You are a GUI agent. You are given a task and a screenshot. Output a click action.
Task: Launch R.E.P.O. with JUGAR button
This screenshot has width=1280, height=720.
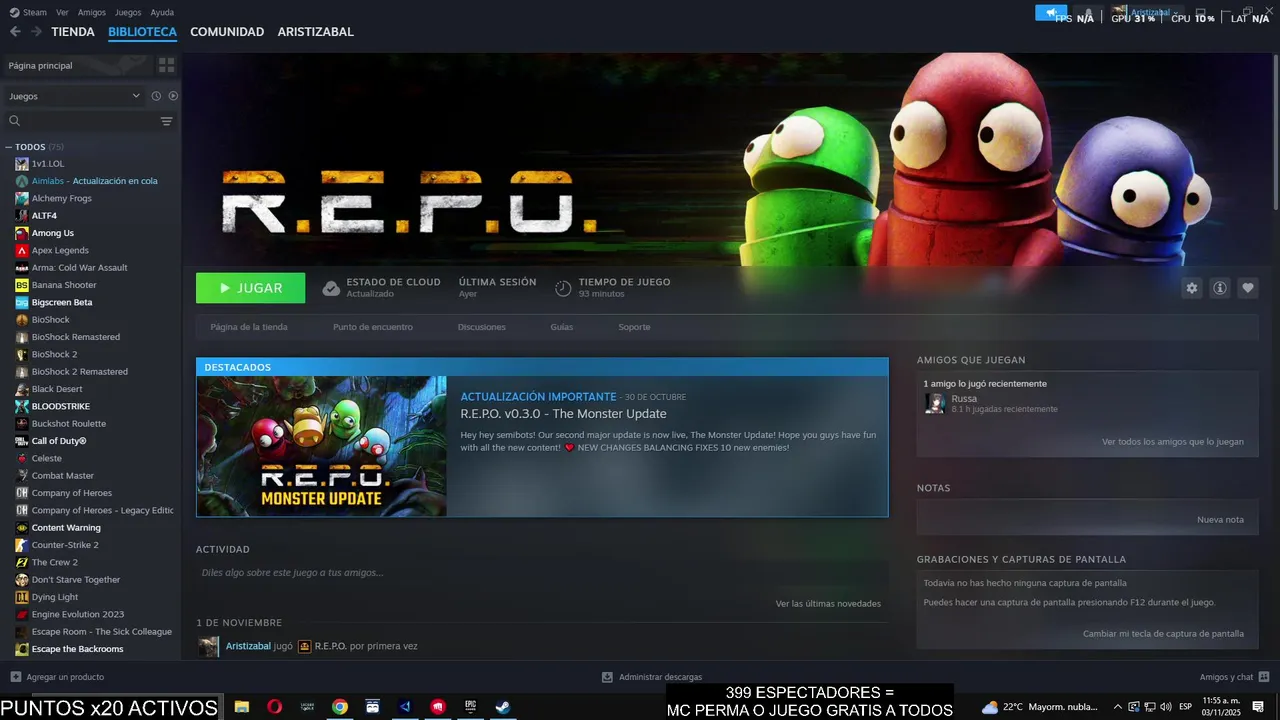click(x=251, y=288)
